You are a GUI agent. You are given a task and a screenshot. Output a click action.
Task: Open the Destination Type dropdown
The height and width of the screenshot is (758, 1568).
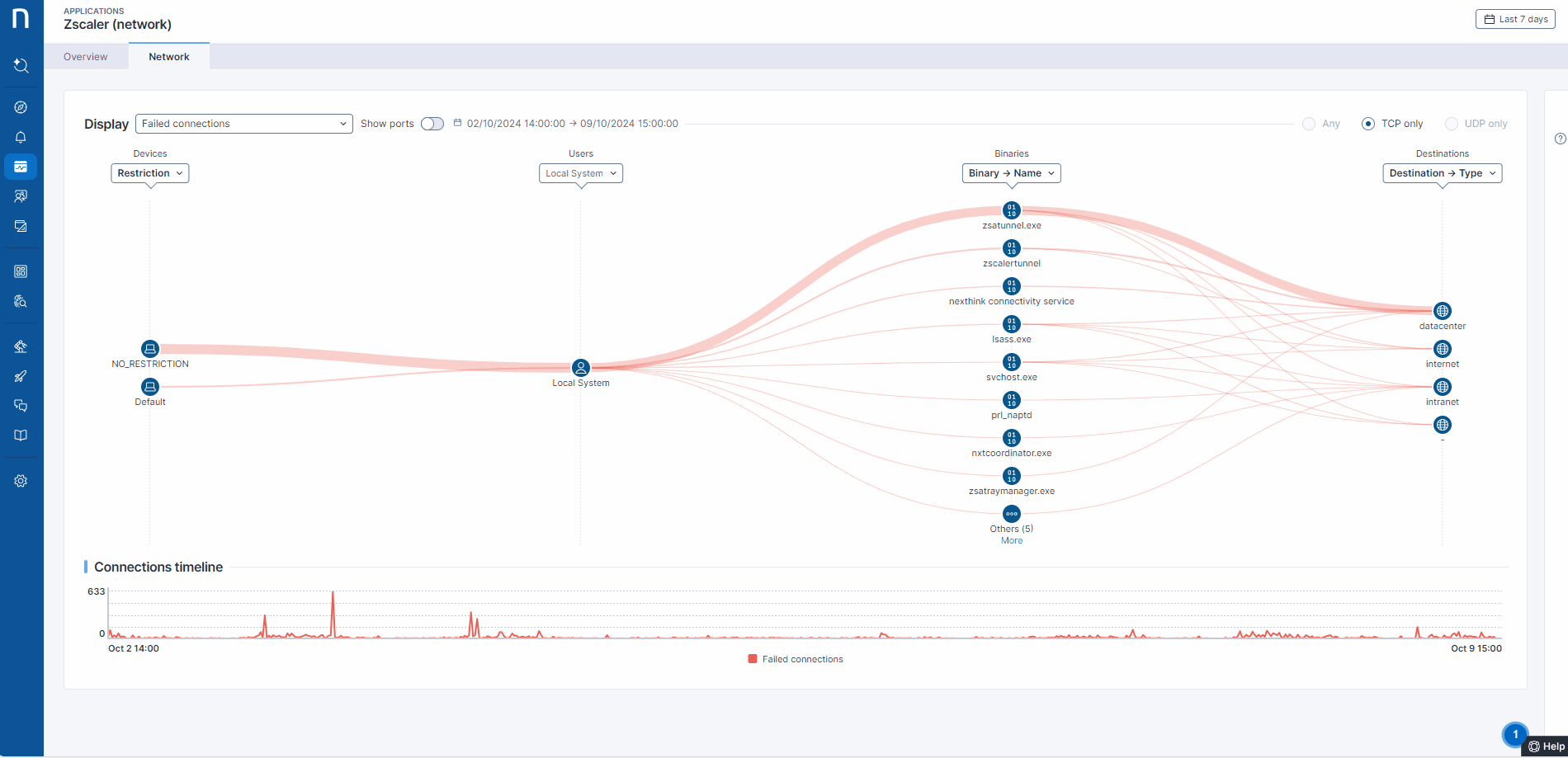point(1442,173)
